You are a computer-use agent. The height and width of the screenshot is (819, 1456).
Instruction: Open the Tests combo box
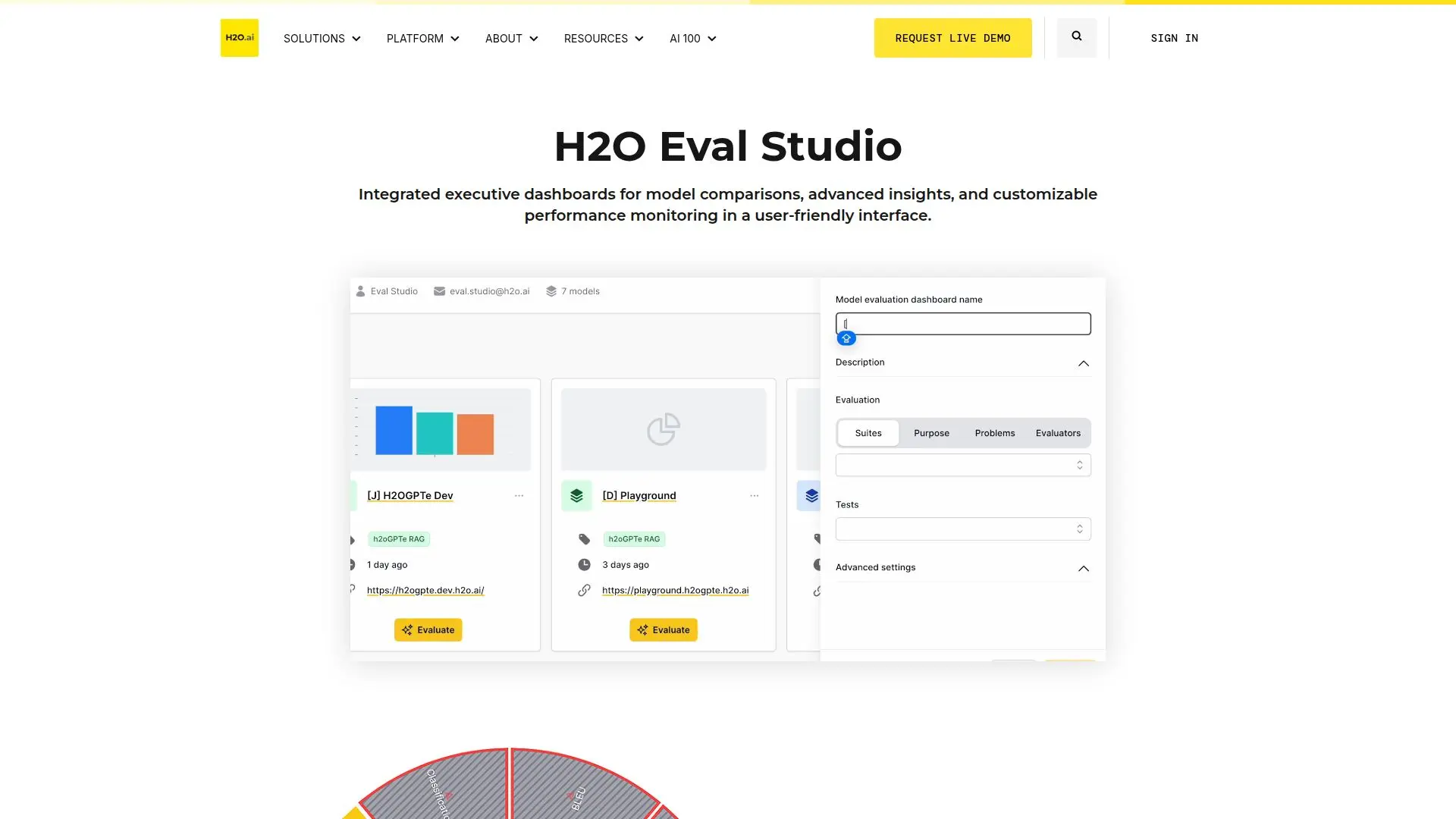963,529
